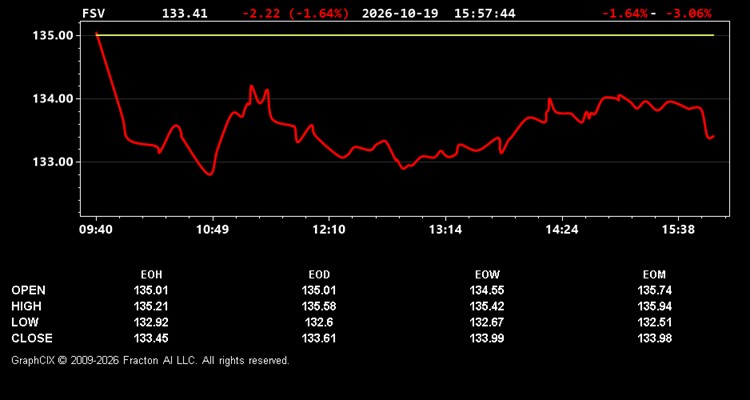
Task: Click the GraphCIX copyright notice
Action: [150, 360]
